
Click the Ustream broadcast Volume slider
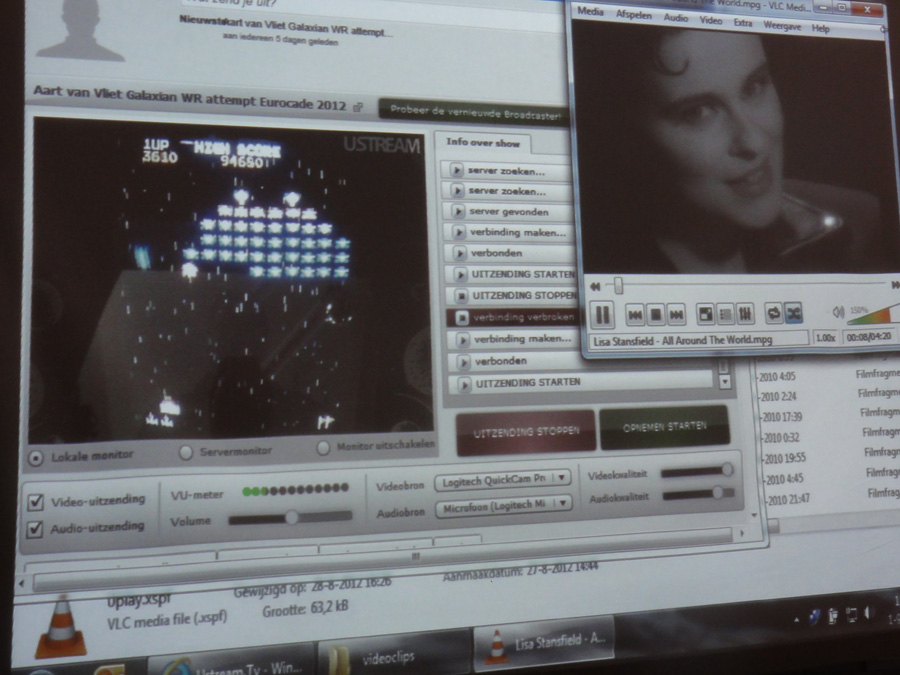pyautogui.click(x=290, y=518)
